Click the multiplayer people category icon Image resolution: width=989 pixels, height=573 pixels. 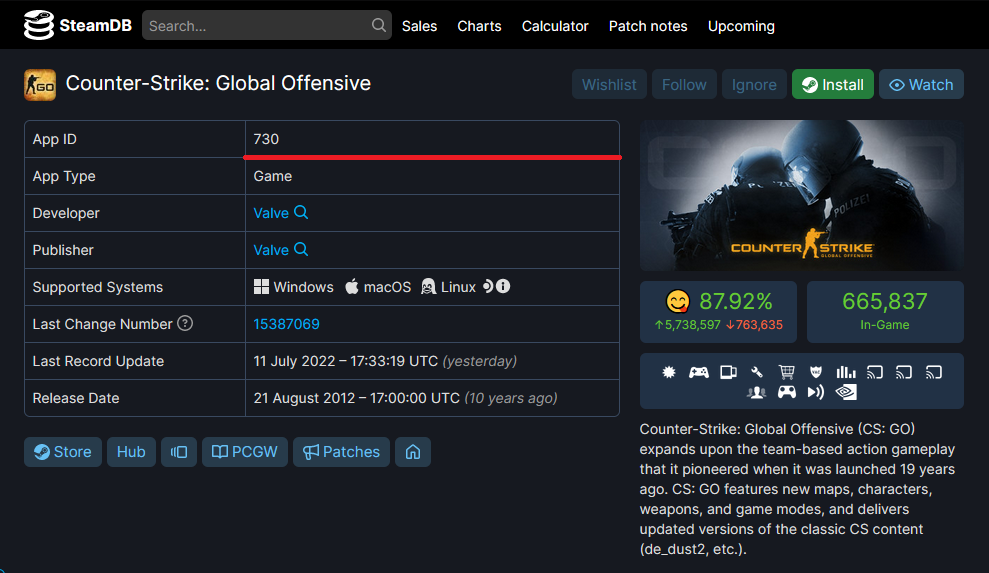[756, 393]
